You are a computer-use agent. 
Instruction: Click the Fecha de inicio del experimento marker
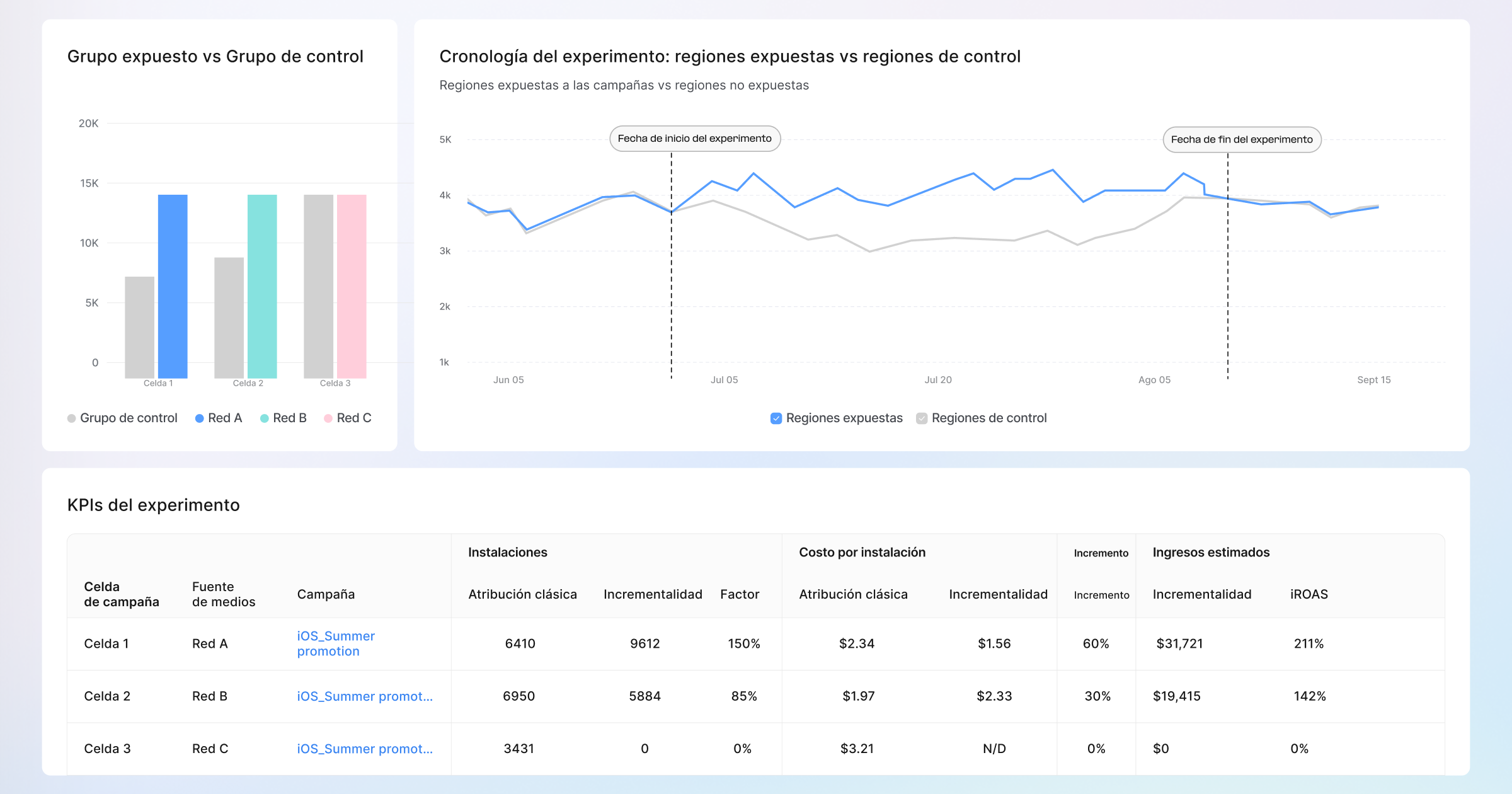[695, 139]
